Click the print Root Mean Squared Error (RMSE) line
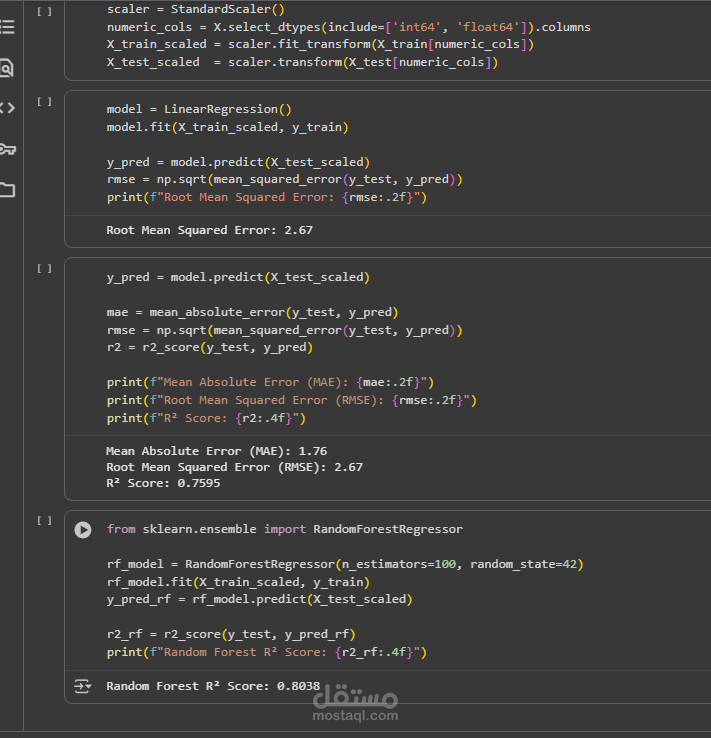Screen dimensions: 711x738 (x=291, y=400)
